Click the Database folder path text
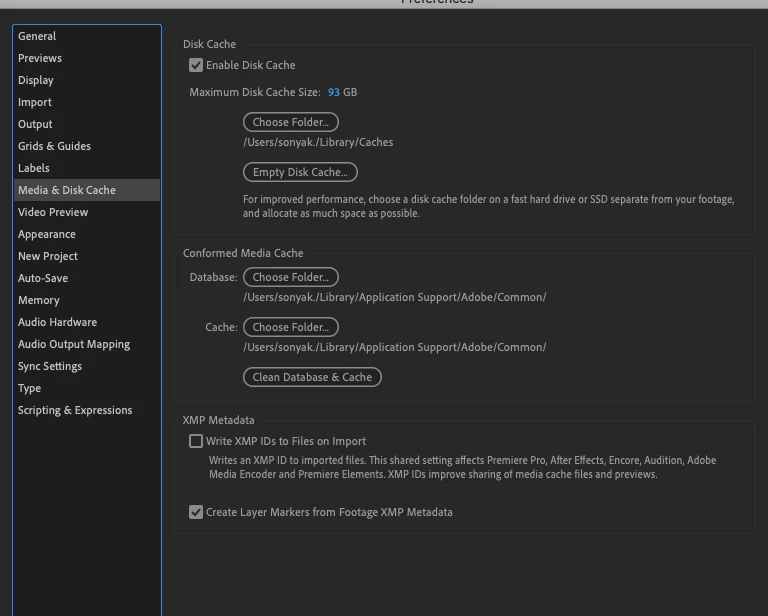768x616 pixels. (395, 297)
